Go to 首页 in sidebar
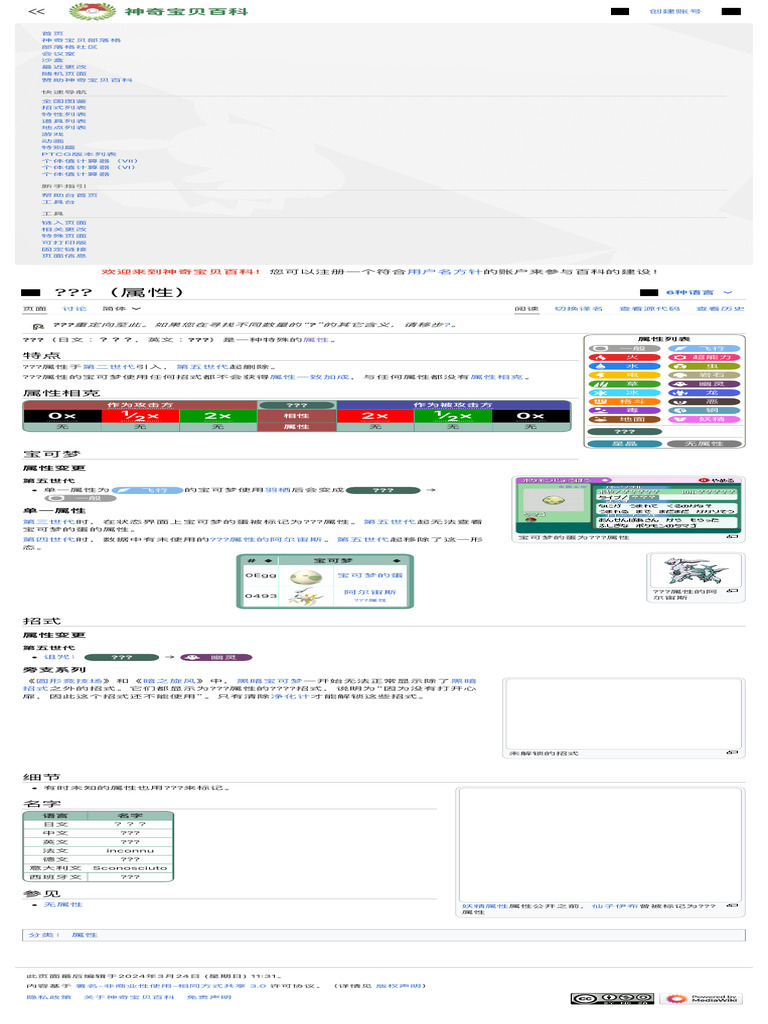Image resolution: width=768 pixels, height=1024 pixels. tap(53, 33)
